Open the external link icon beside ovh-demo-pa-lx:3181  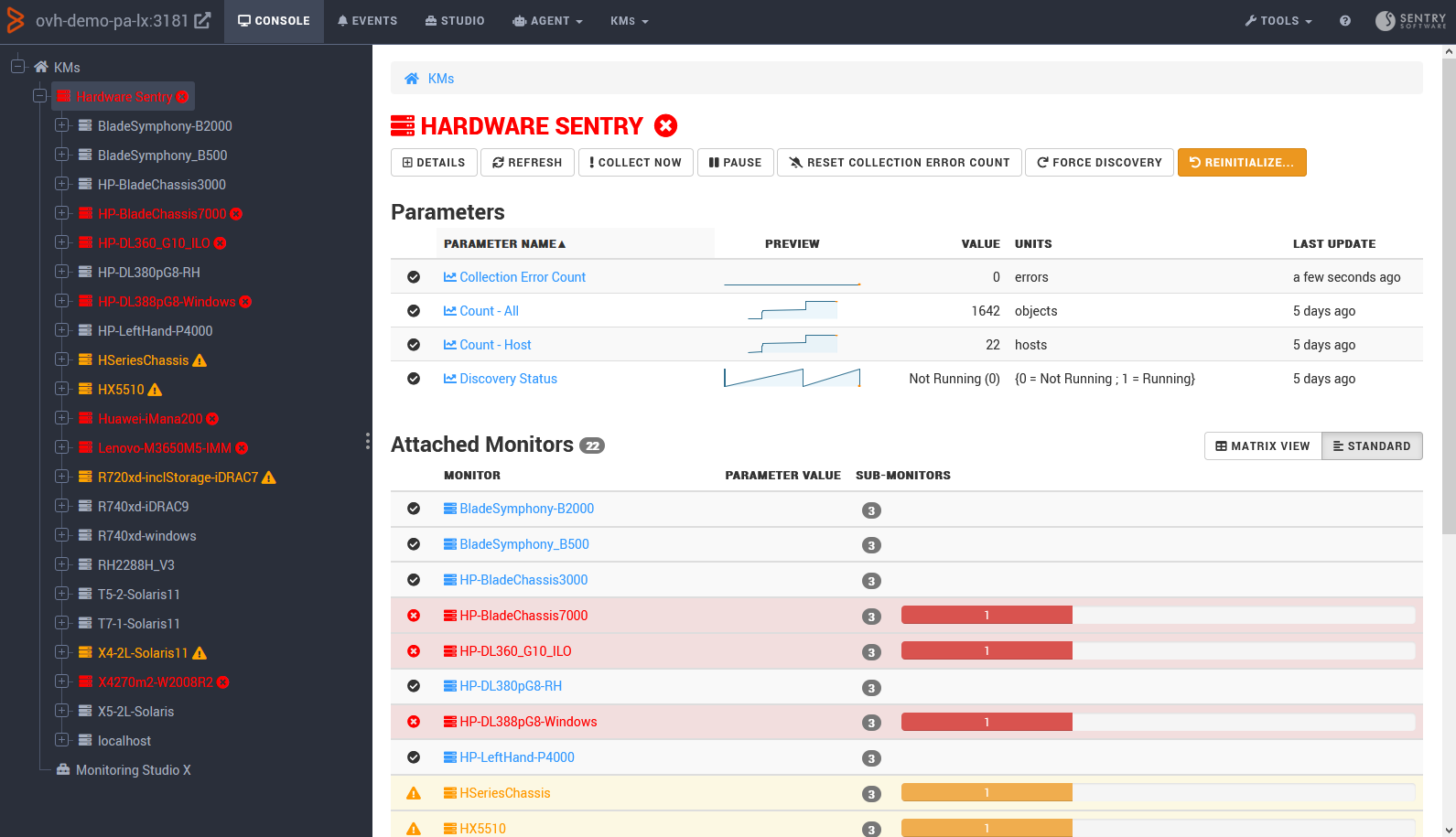[x=202, y=20]
